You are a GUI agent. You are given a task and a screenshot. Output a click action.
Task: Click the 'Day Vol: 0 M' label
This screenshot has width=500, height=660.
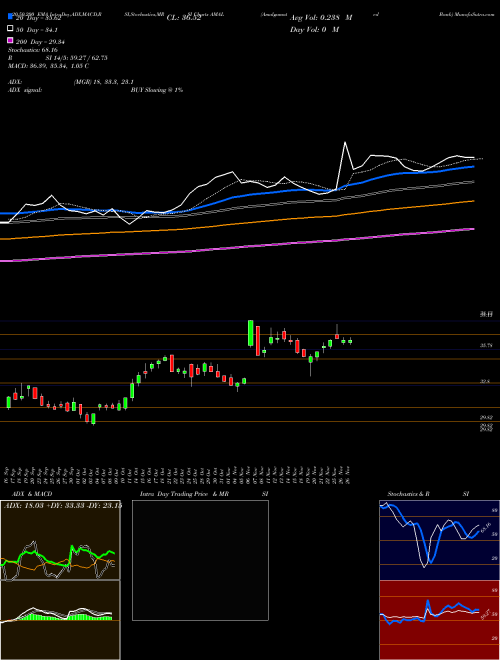(x=314, y=29)
